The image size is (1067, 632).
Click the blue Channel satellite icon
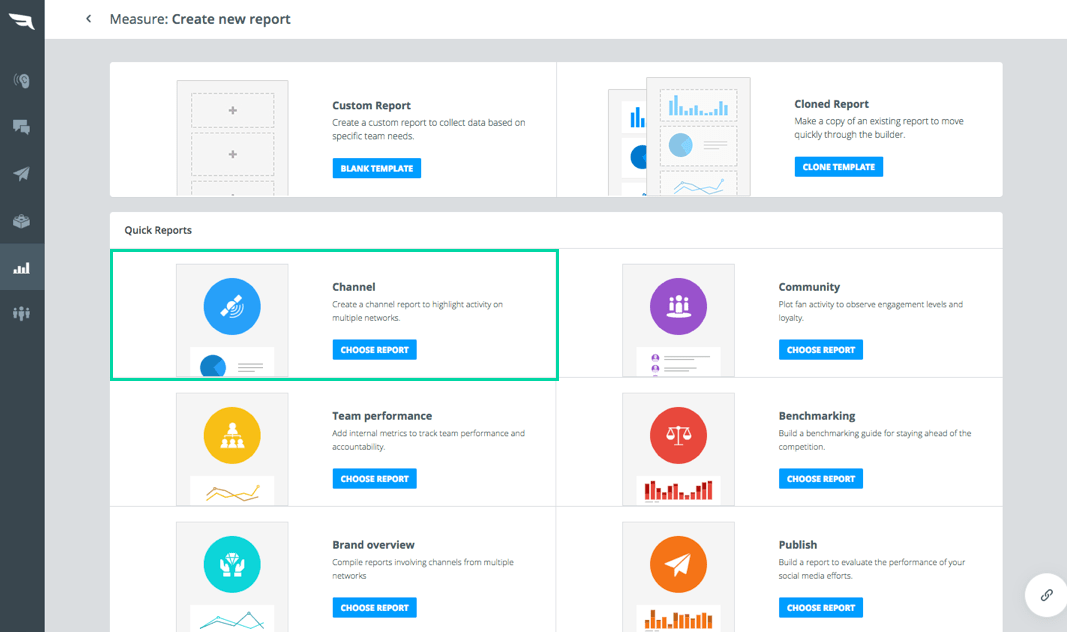[232, 306]
